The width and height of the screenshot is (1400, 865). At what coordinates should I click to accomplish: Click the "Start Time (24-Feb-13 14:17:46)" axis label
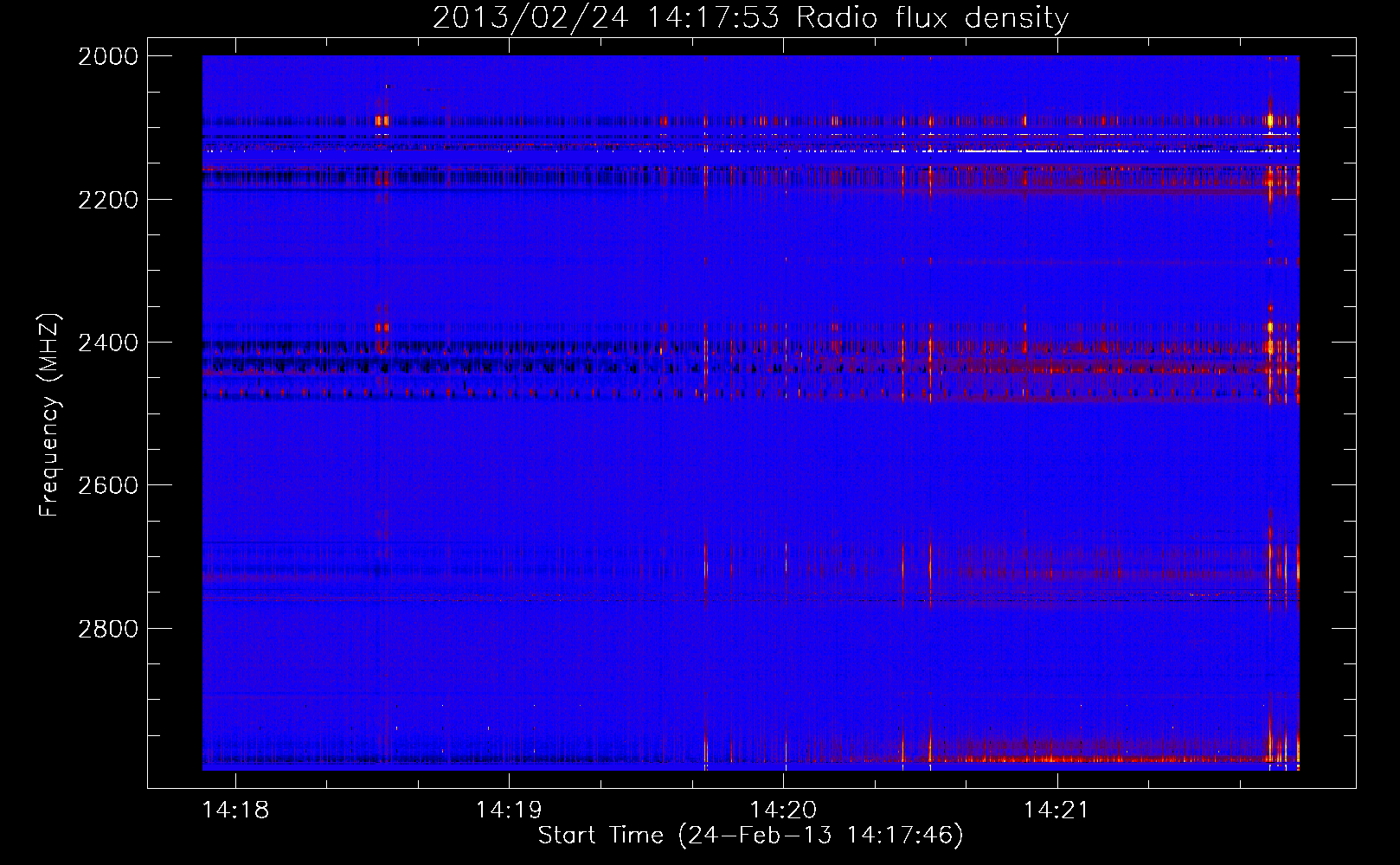click(x=750, y=836)
